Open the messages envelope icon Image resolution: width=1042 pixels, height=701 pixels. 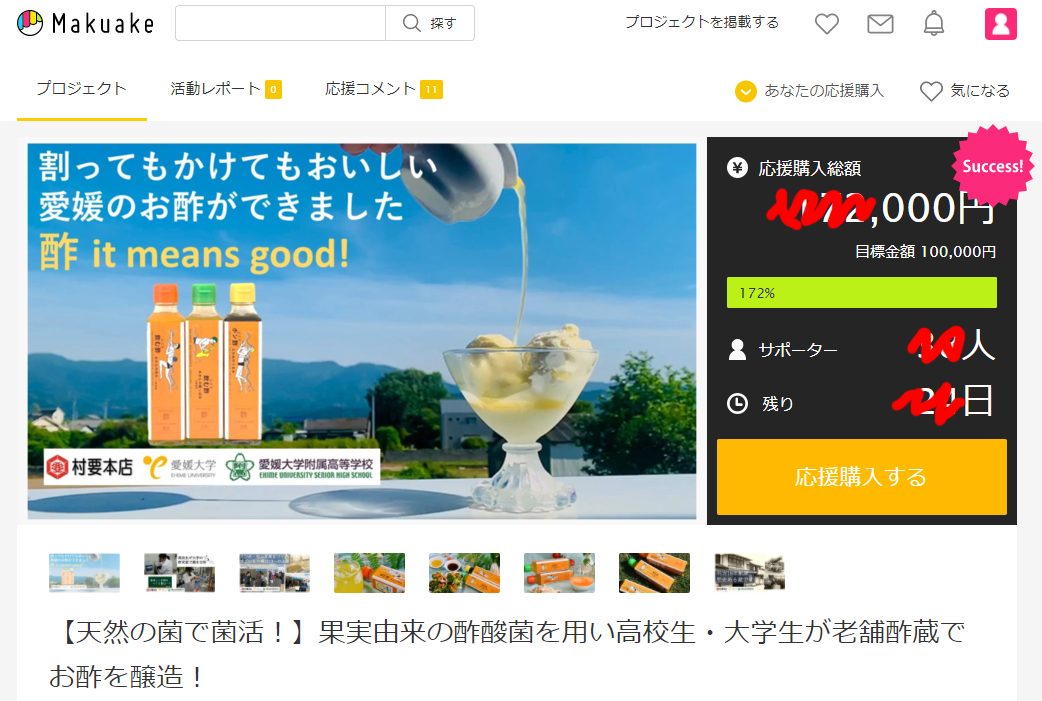(x=880, y=24)
